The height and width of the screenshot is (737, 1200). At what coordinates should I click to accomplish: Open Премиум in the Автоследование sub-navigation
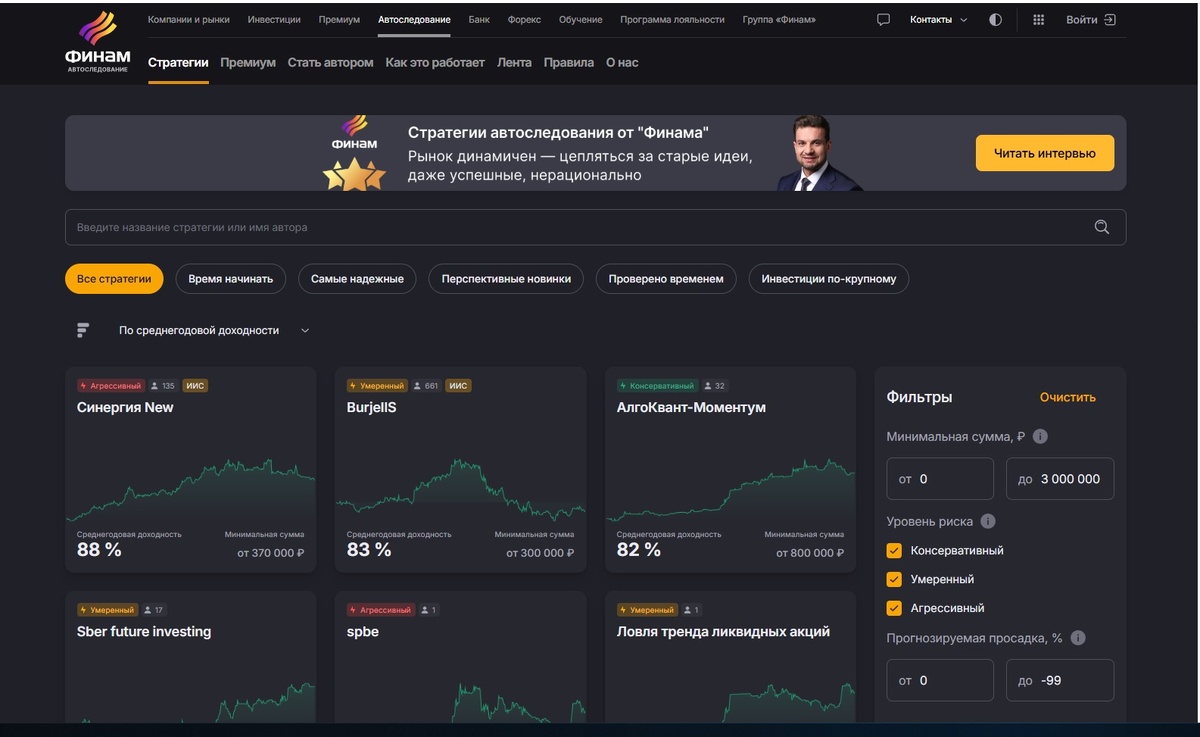[248, 62]
